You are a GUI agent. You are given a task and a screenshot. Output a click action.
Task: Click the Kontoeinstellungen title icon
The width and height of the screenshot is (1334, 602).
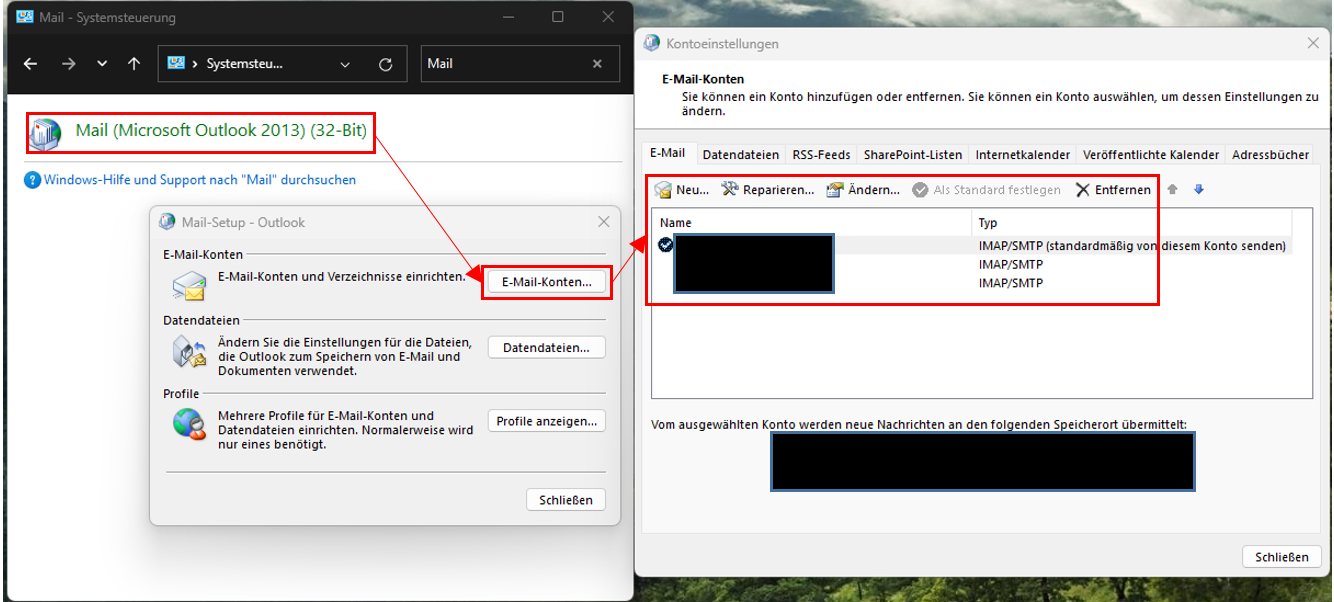652,43
